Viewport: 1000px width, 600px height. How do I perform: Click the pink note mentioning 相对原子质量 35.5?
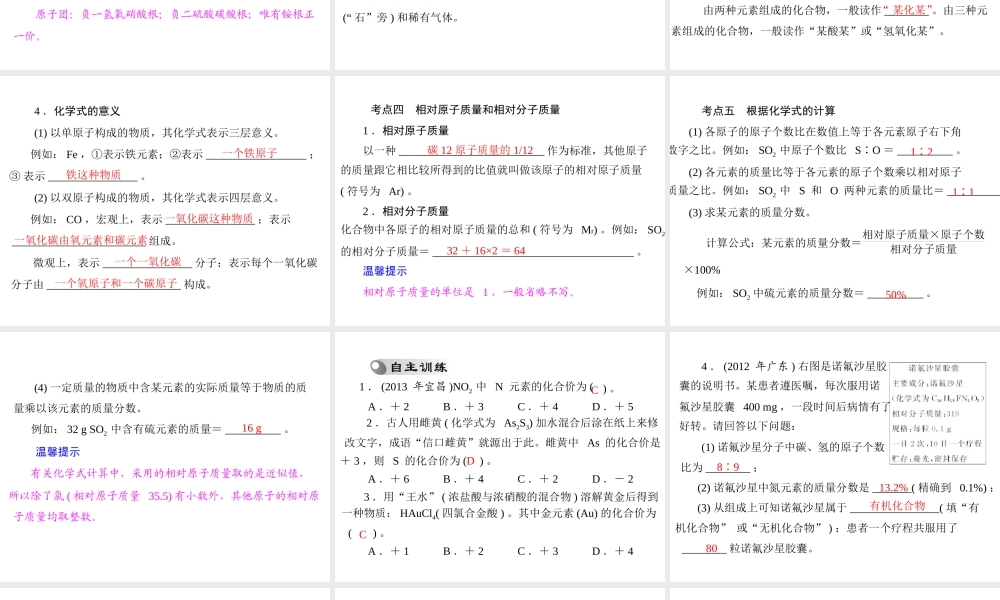point(164,495)
